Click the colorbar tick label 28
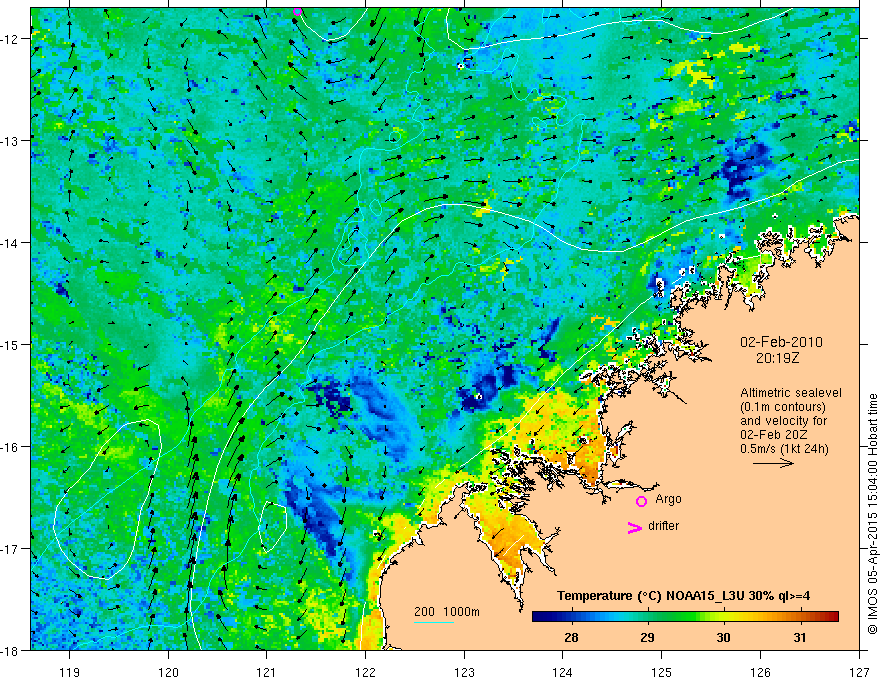This screenshot has height=680, width=880. pyautogui.click(x=571, y=638)
